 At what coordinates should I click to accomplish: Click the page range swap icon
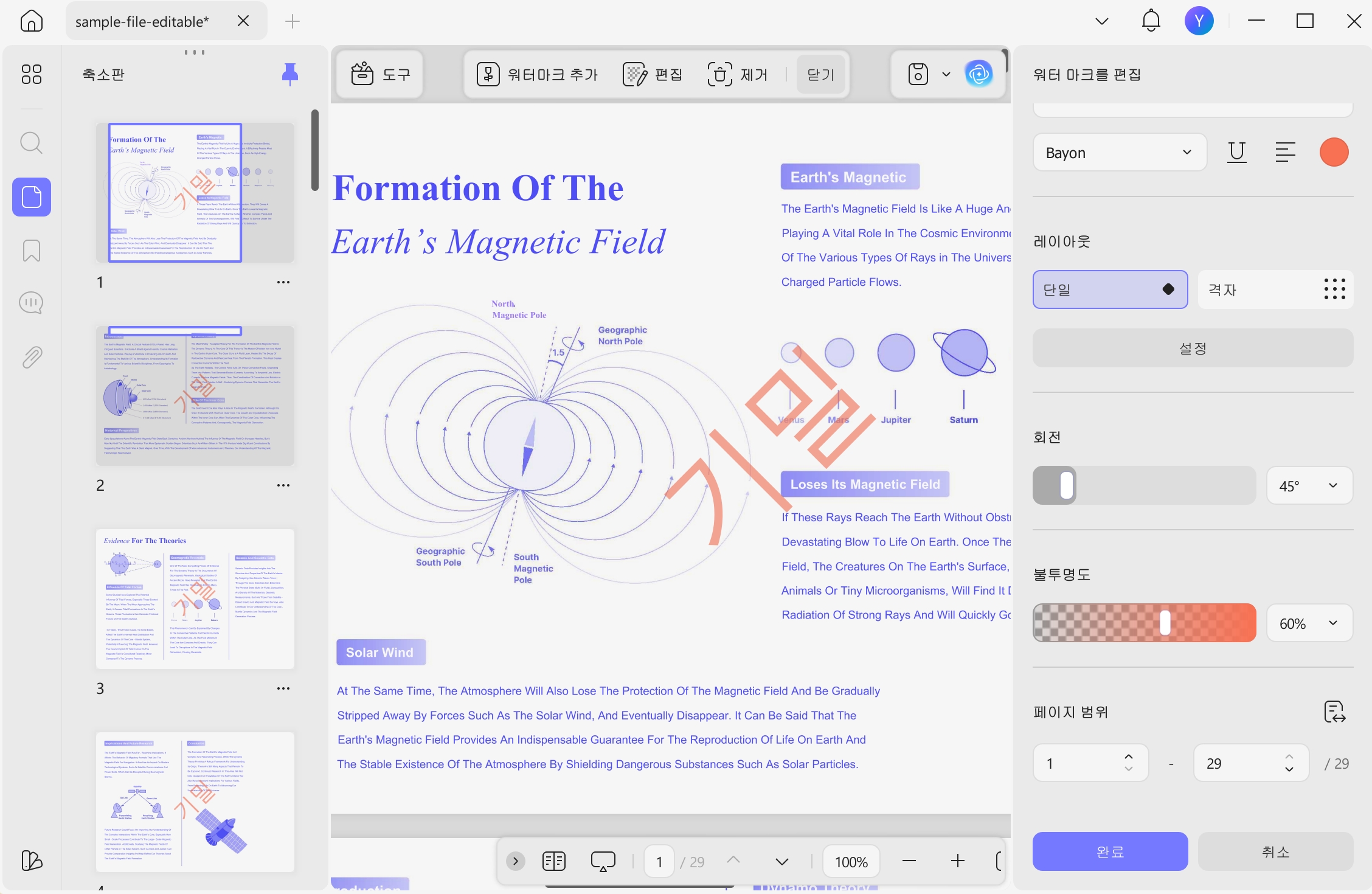click(1335, 712)
